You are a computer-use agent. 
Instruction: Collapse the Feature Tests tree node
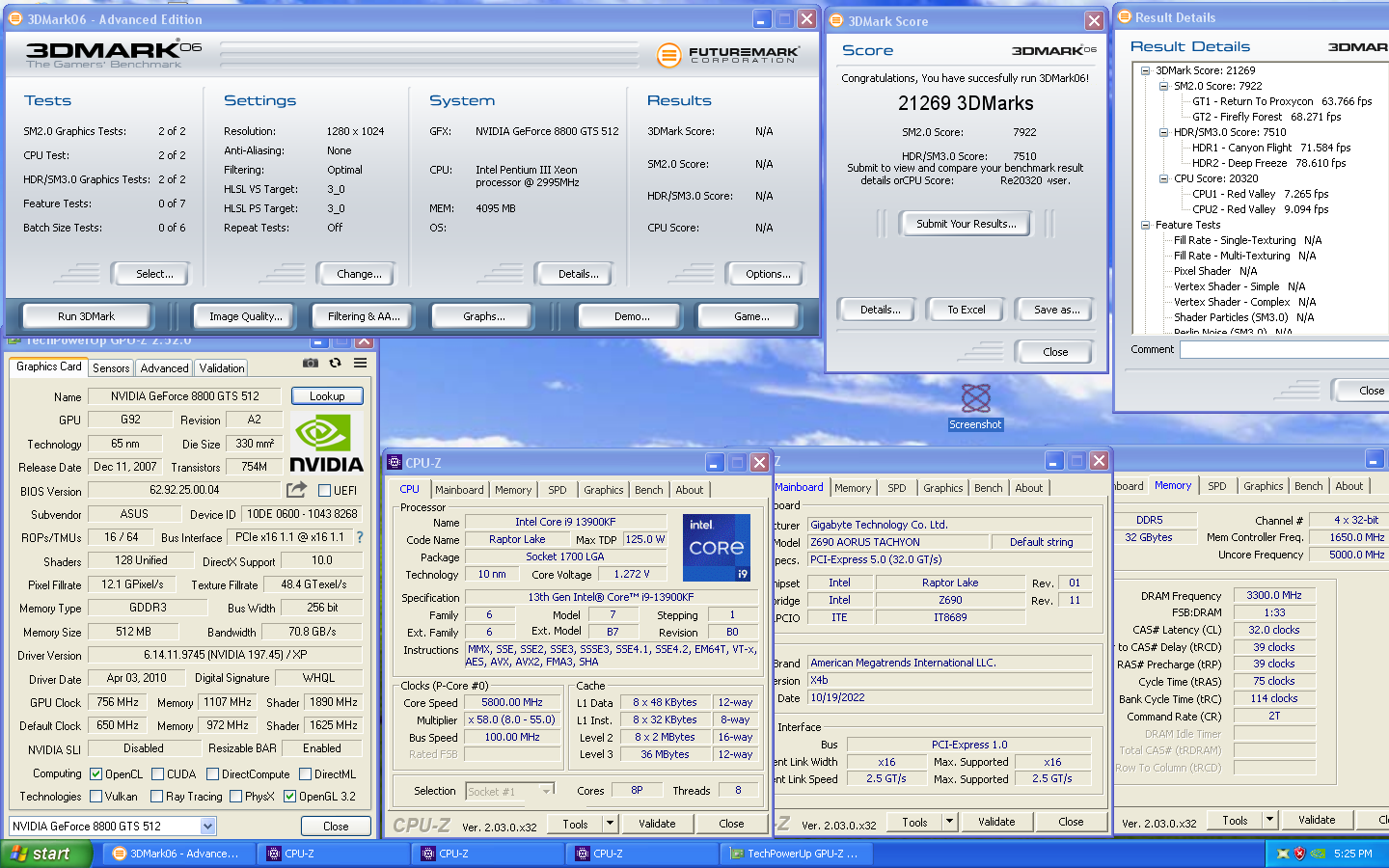pyautogui.click(x=1145, y=225)
